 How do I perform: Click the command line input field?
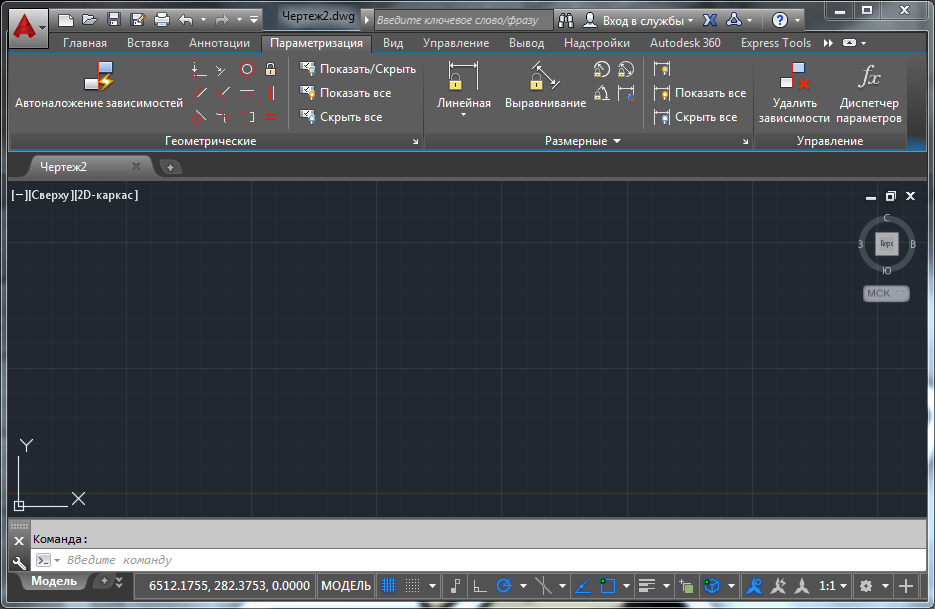477,560
